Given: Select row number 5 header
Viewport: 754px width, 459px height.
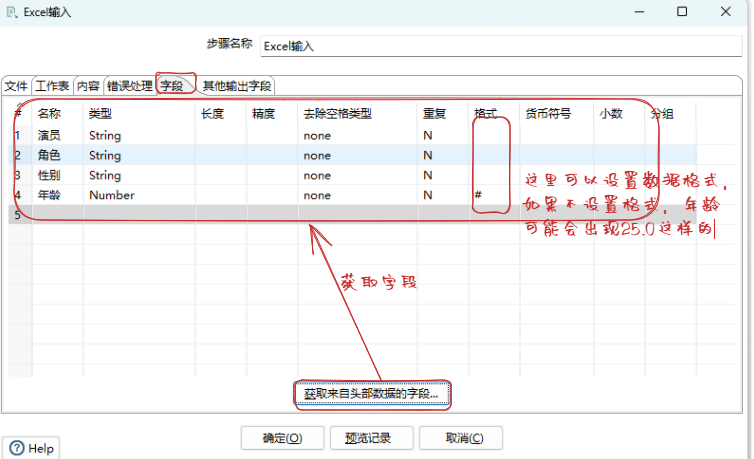Looking at the screenshot, I should 20,214.
